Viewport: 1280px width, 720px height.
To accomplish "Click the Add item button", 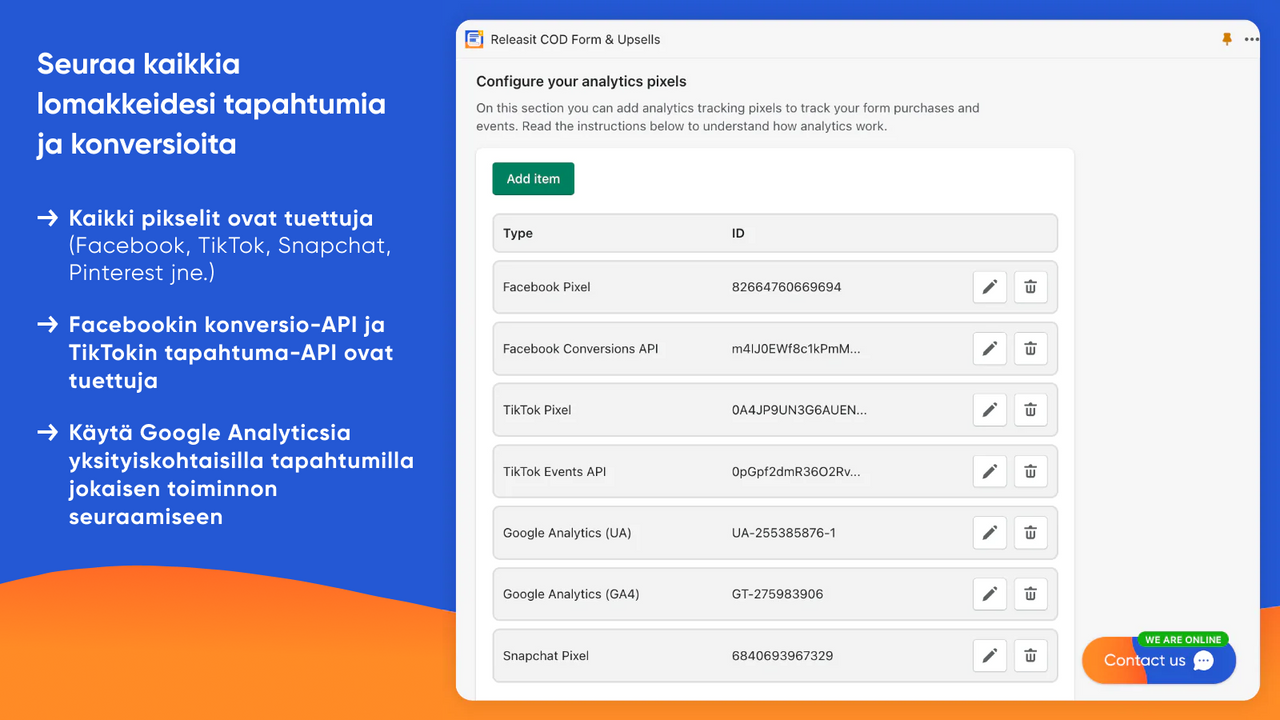I will (x=533, y=179).
